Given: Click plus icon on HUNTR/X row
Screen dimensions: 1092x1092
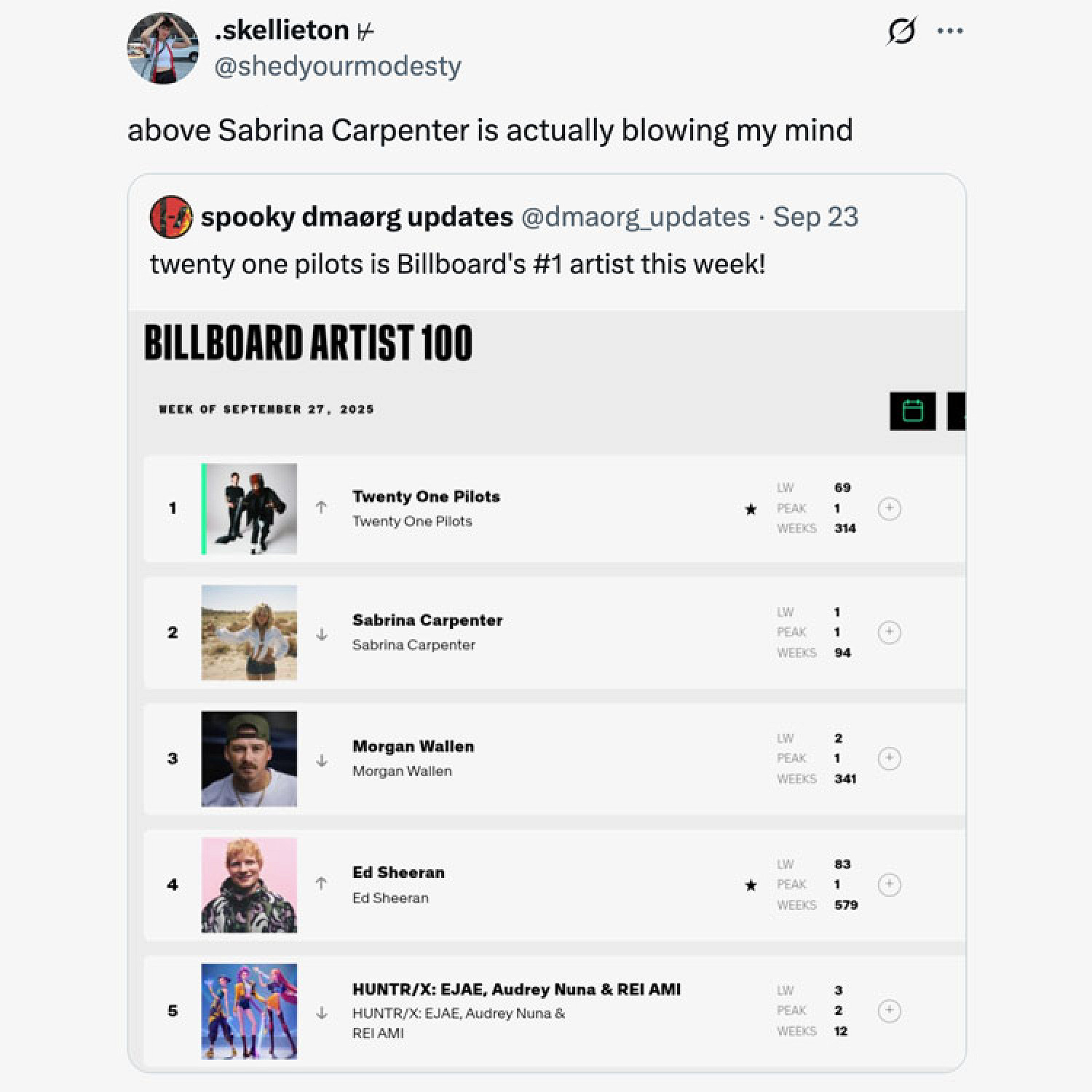Looking at the screenshot, I should pos(889,1010).
